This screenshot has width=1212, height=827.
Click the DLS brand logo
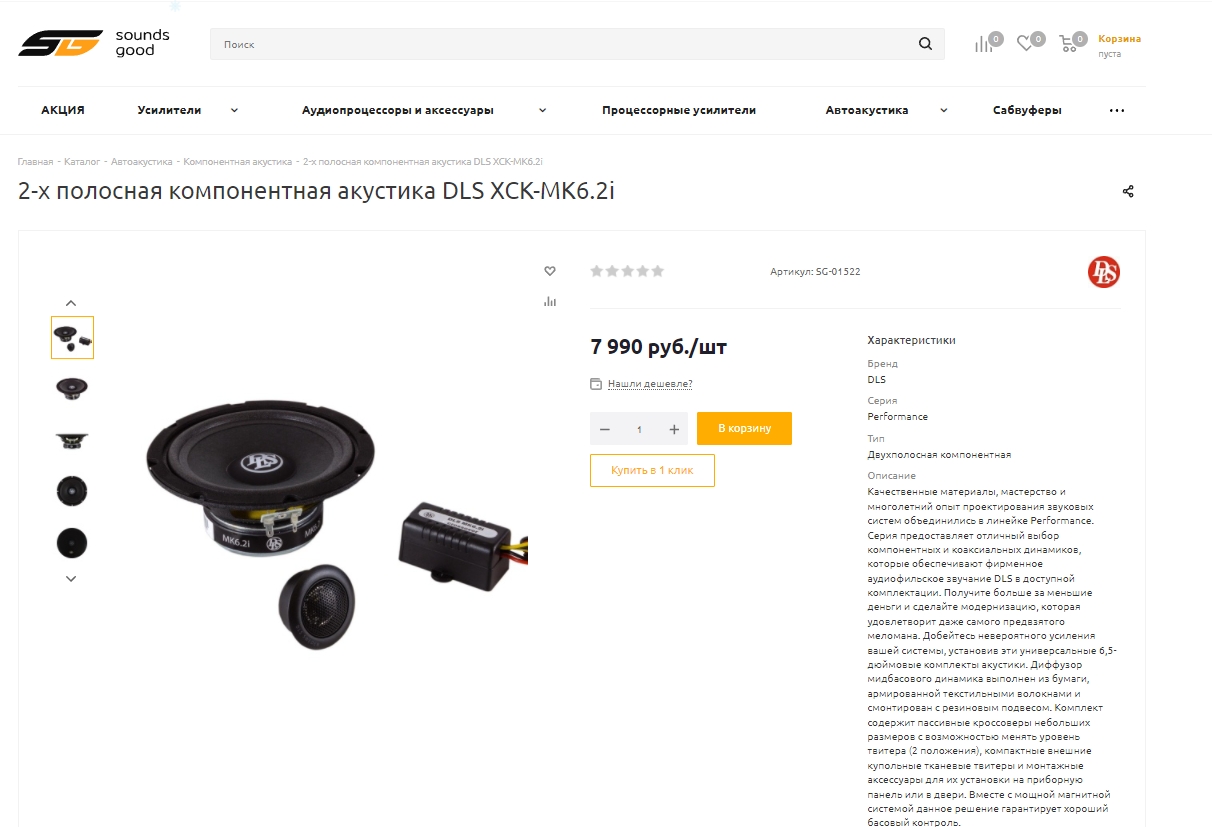point(1103,272)
